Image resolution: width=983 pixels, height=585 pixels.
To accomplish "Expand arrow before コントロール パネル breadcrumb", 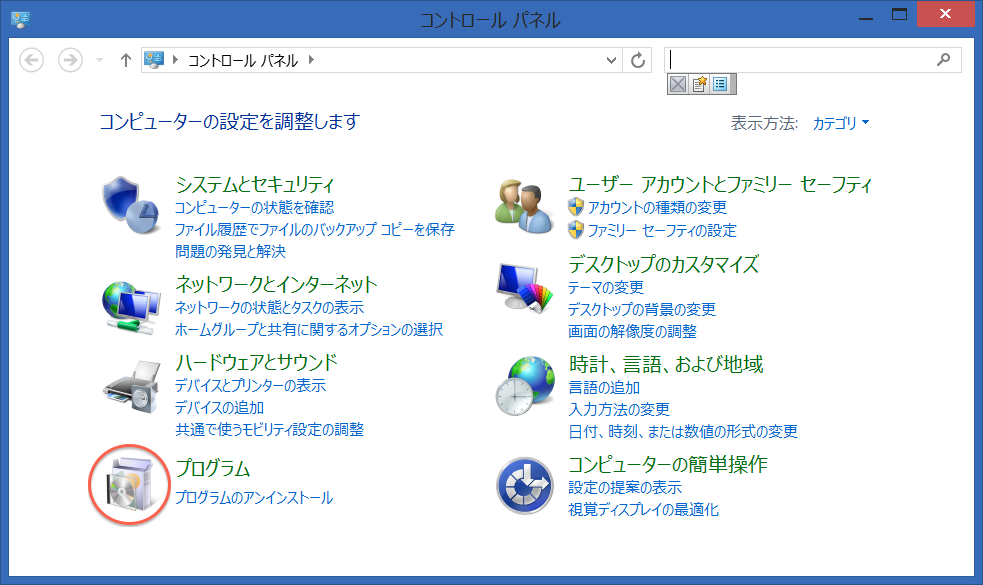I will point(176,60).
